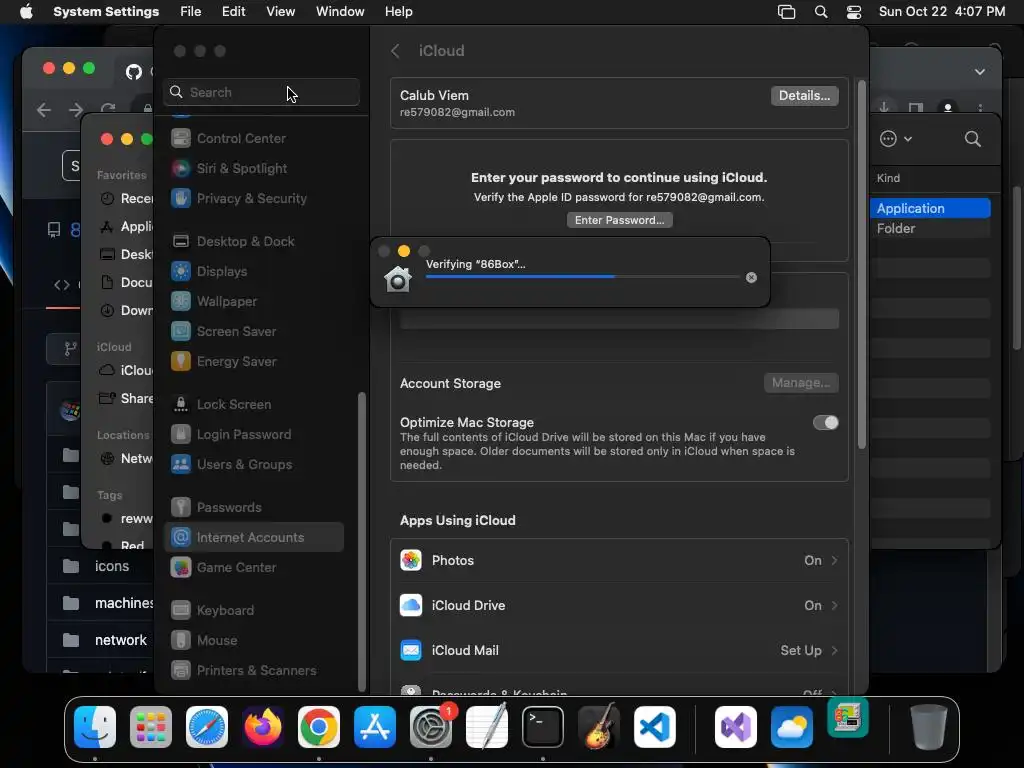The height and width of the screenshot is (768, 1024).
Task: Select the Application row in Finder
Action: click(x=931, y=209)
